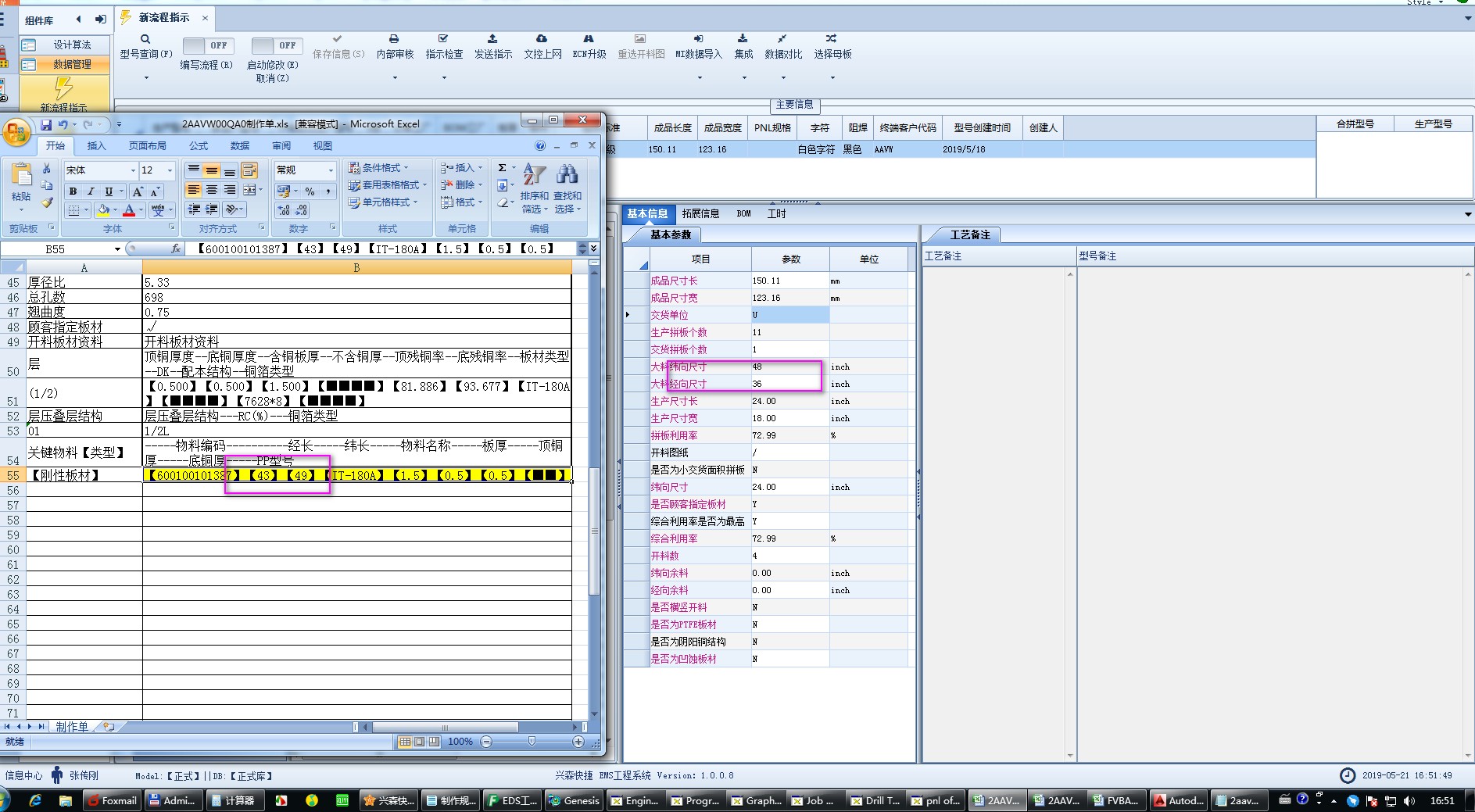Switch to Excel 插入 ribbon tab
This screenshot has width=1475, height=812.
point(96,146)
